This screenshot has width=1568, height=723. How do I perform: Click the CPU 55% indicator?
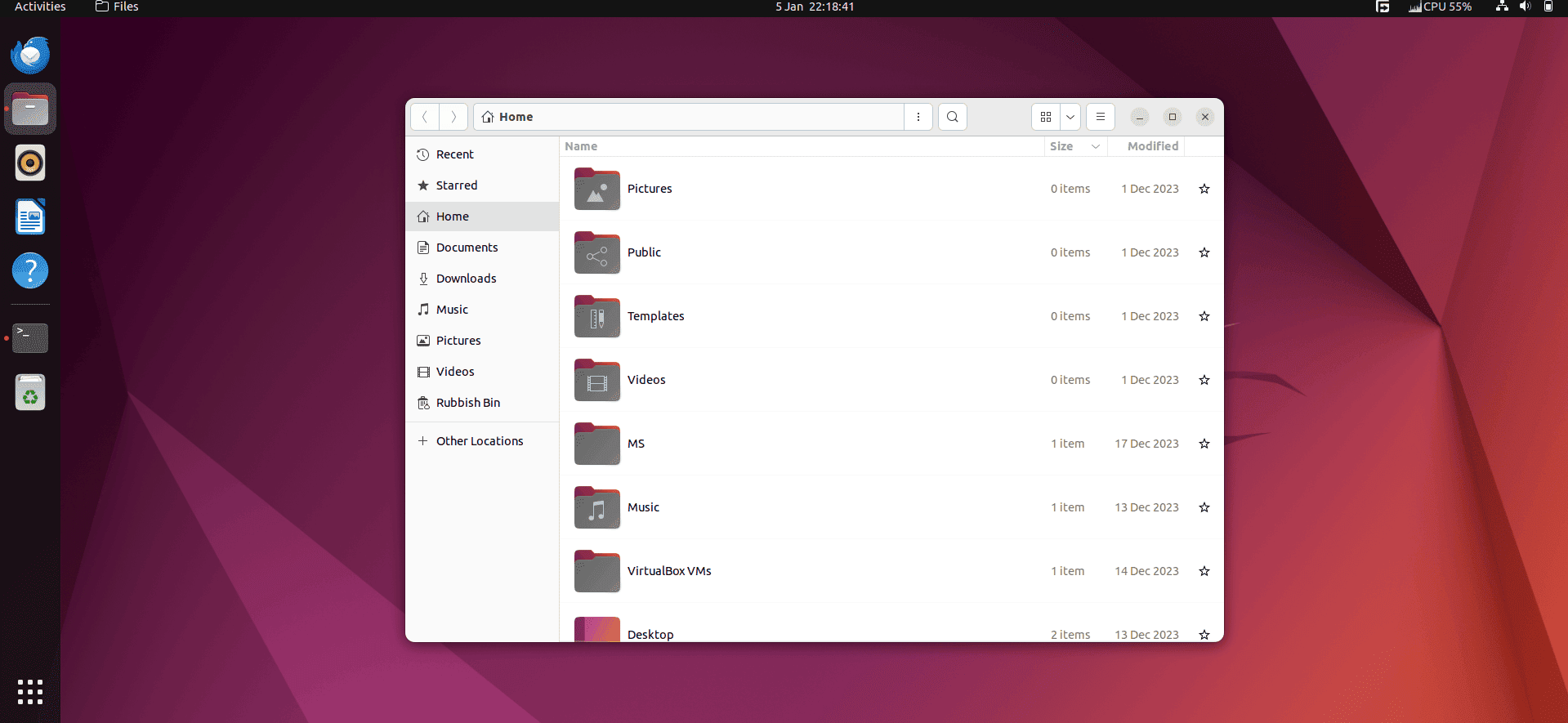(1440, 7)
